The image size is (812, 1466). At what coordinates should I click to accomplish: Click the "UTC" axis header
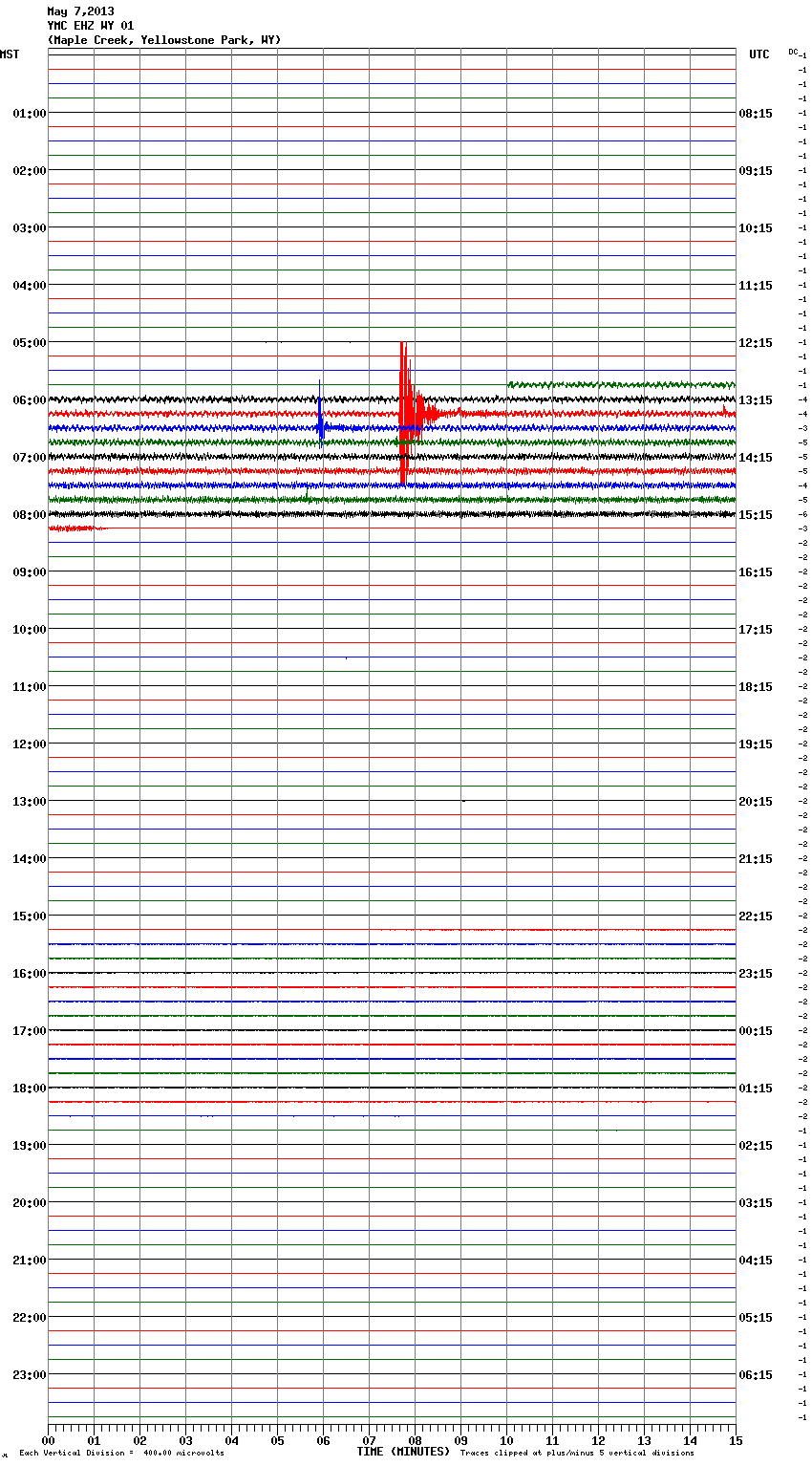coord(759,54)
